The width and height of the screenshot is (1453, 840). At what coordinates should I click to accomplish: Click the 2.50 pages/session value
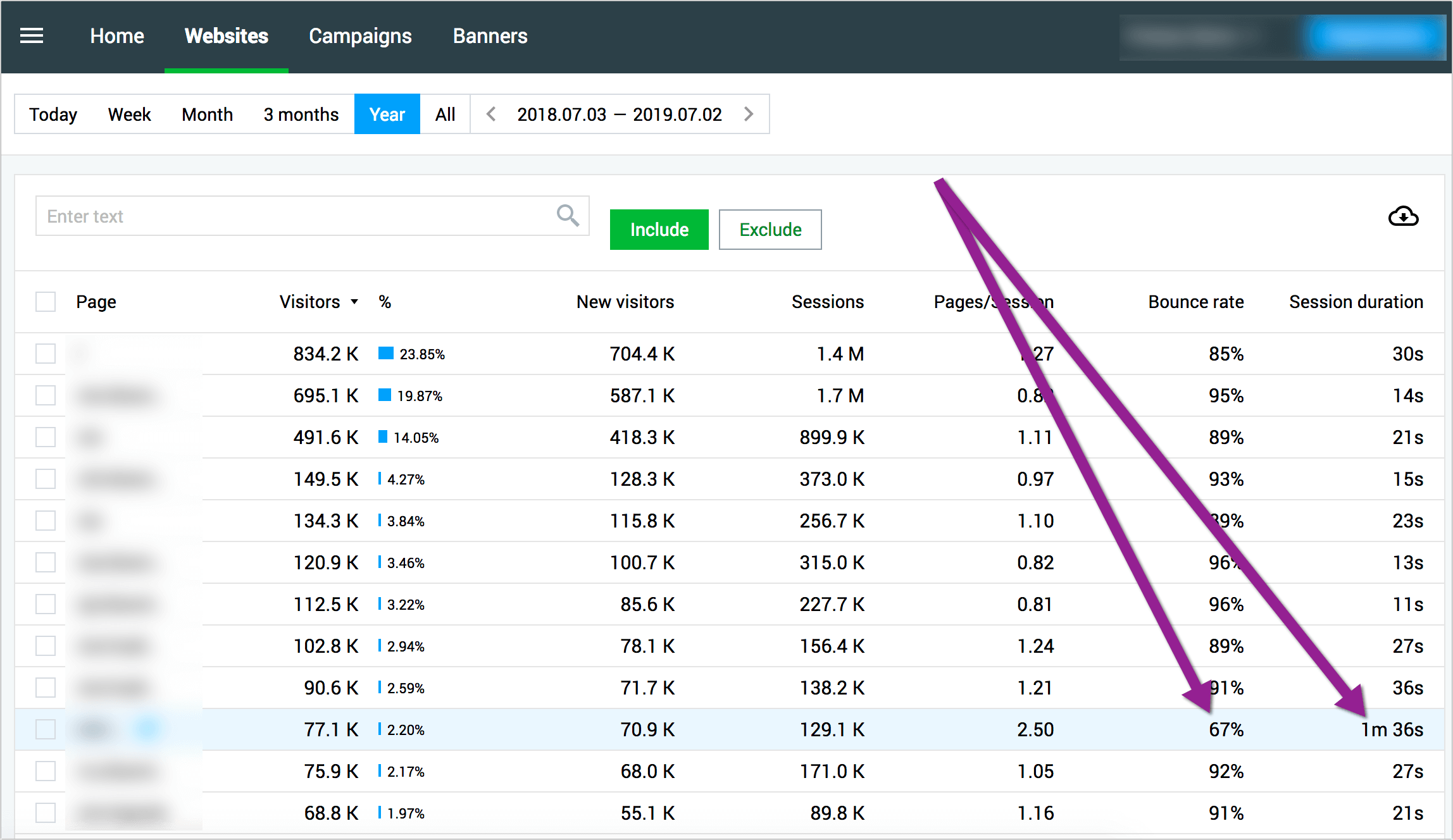click(x=1035, y=729)
